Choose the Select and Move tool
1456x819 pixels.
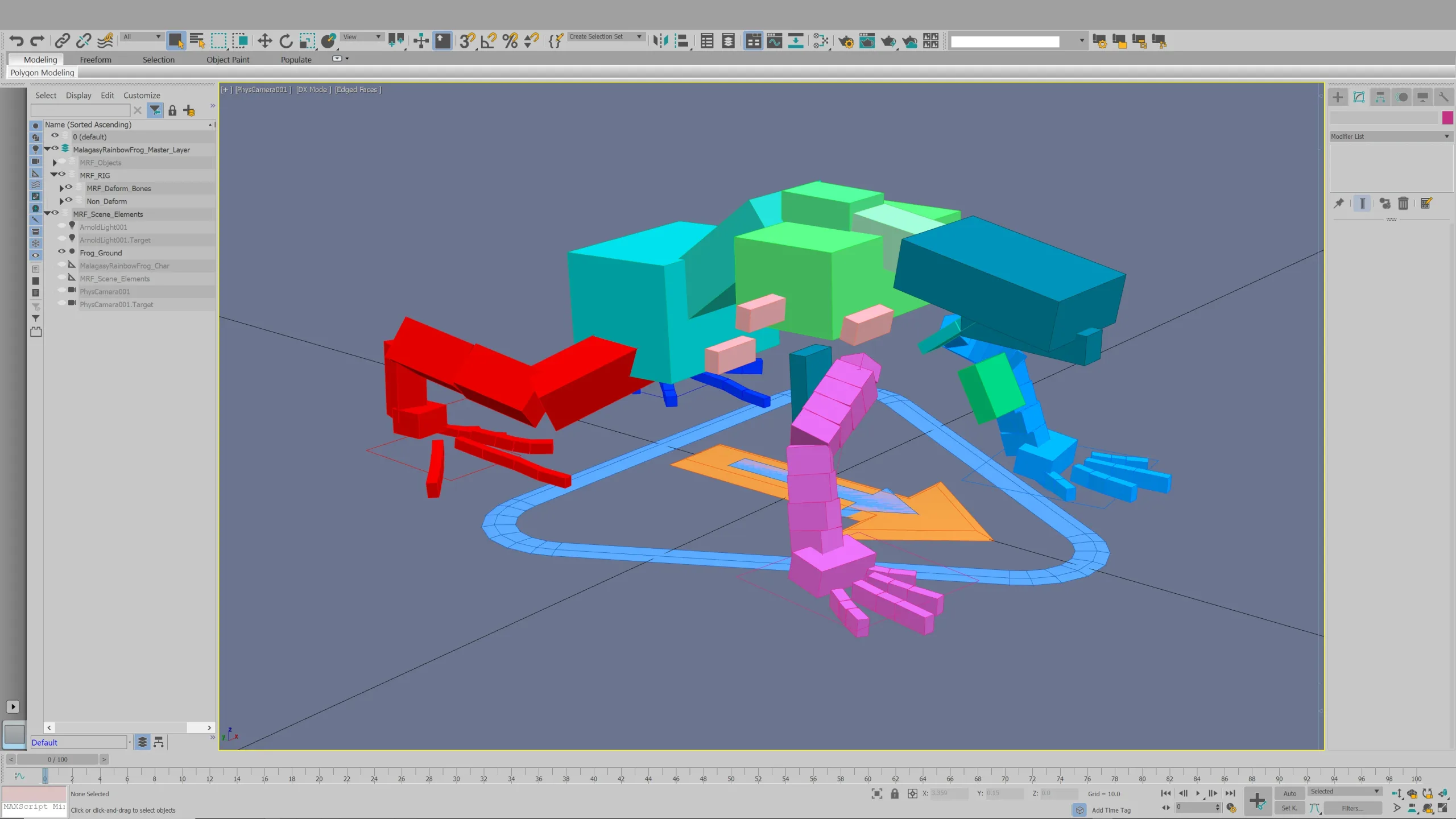(264, 41)
